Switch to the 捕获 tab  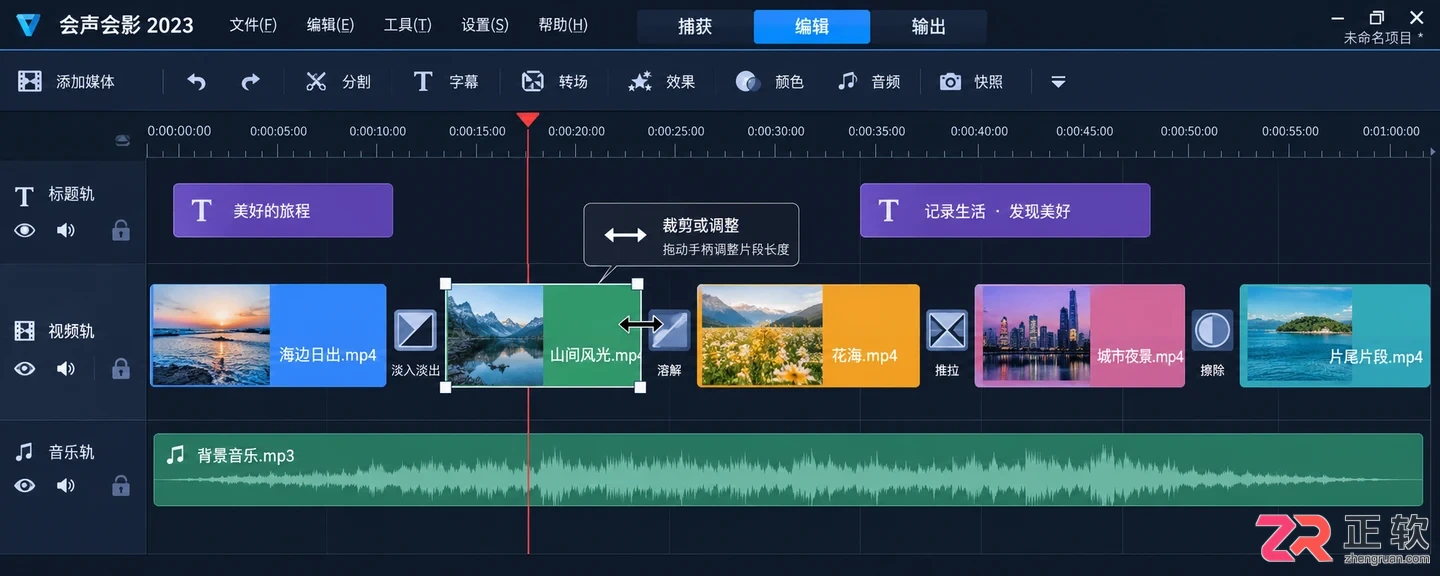695,27
